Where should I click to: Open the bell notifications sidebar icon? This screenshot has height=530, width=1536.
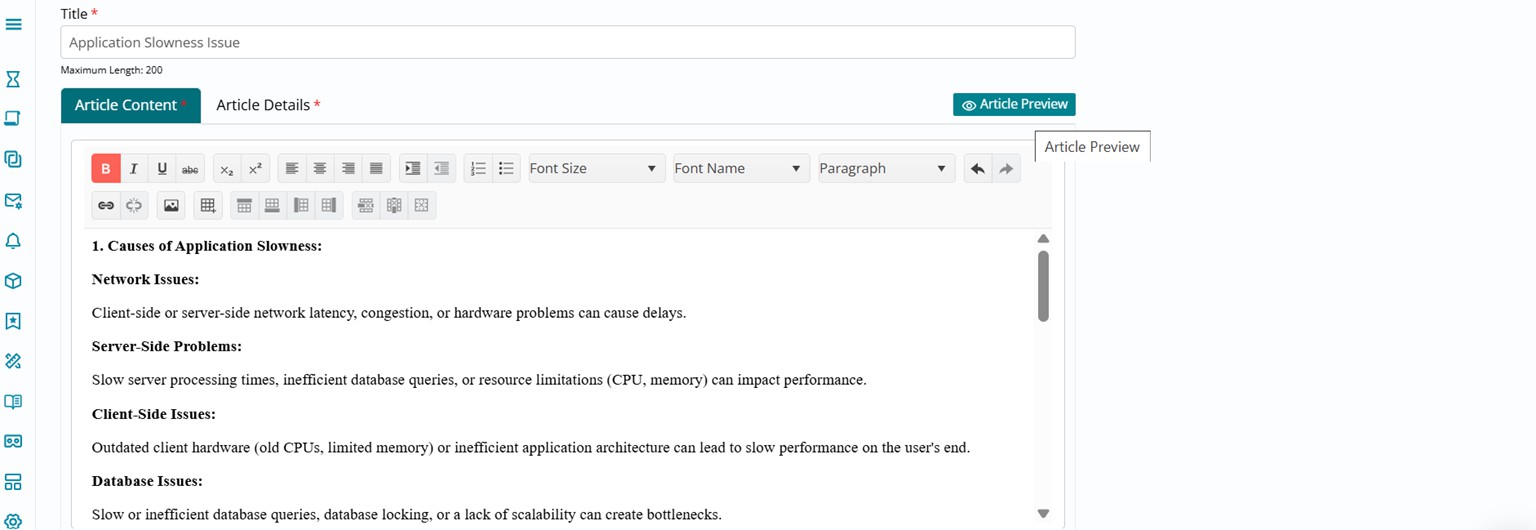tap(14, 241)
